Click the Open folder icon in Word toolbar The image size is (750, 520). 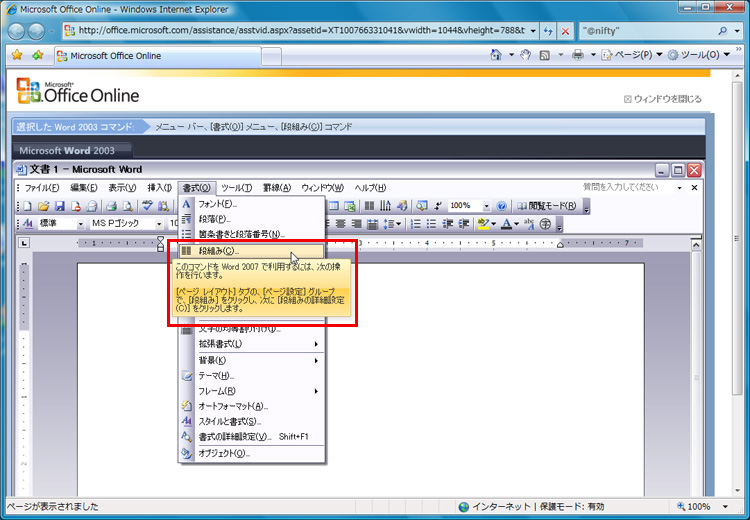tap(44, 206)
